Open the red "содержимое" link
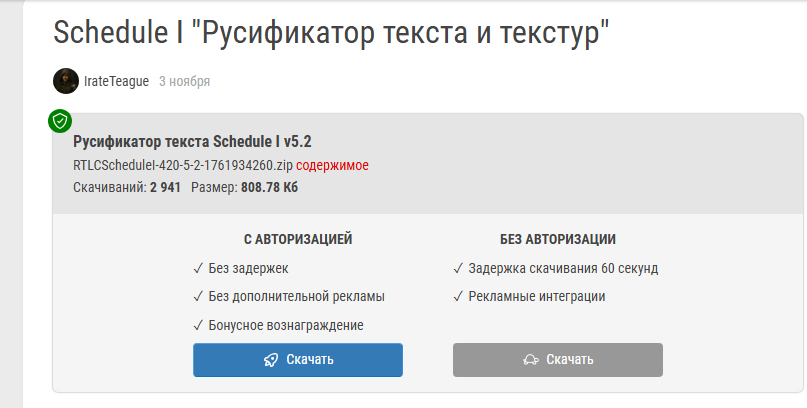 point(337,165)
